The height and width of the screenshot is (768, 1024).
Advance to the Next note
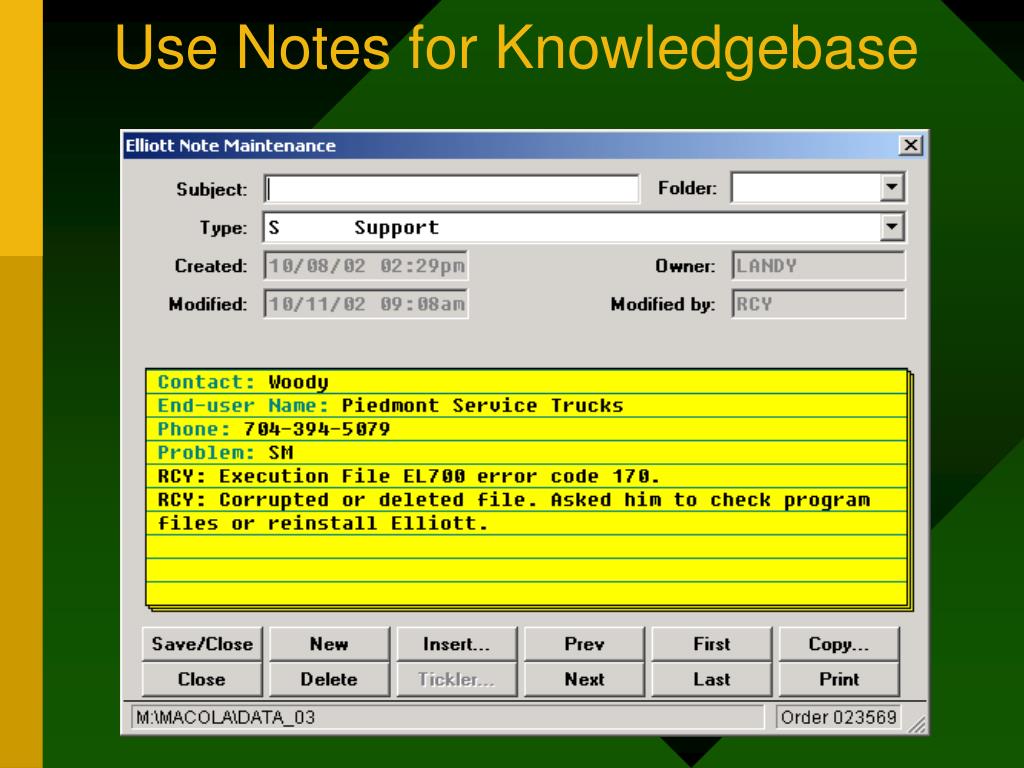tap(584, 679)
